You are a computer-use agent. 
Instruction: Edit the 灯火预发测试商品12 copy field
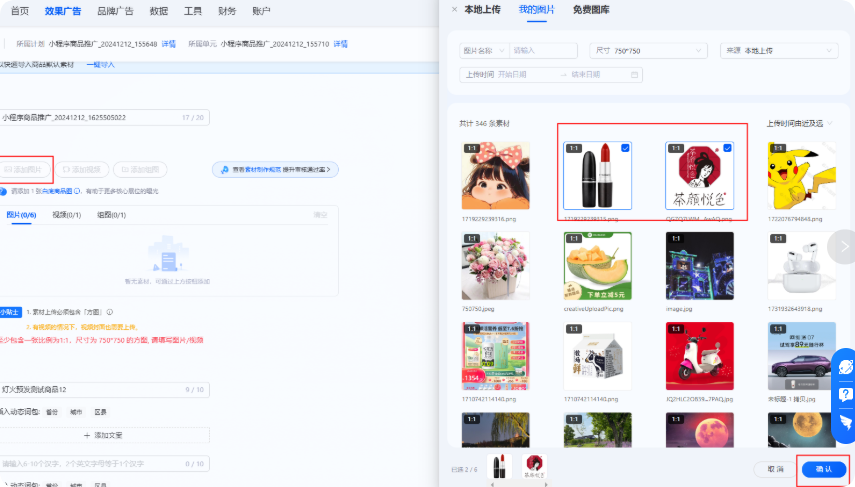[104, 389]
